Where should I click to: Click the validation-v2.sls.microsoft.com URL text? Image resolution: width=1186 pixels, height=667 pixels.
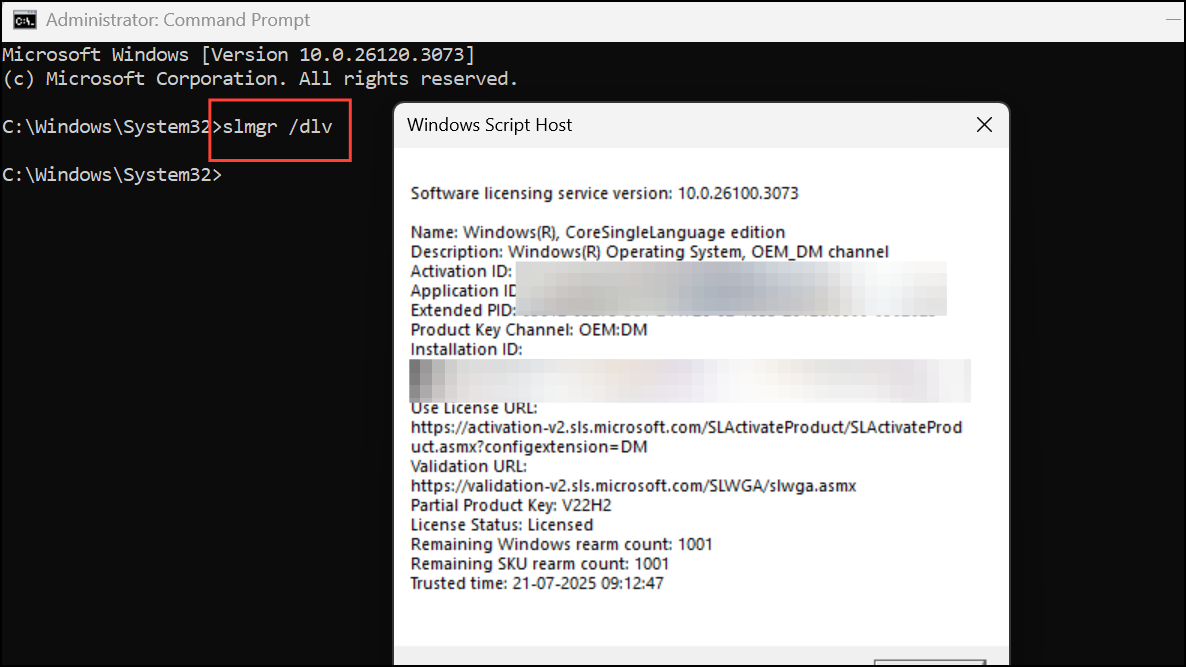pyautogui.click(x=633, y=486)
